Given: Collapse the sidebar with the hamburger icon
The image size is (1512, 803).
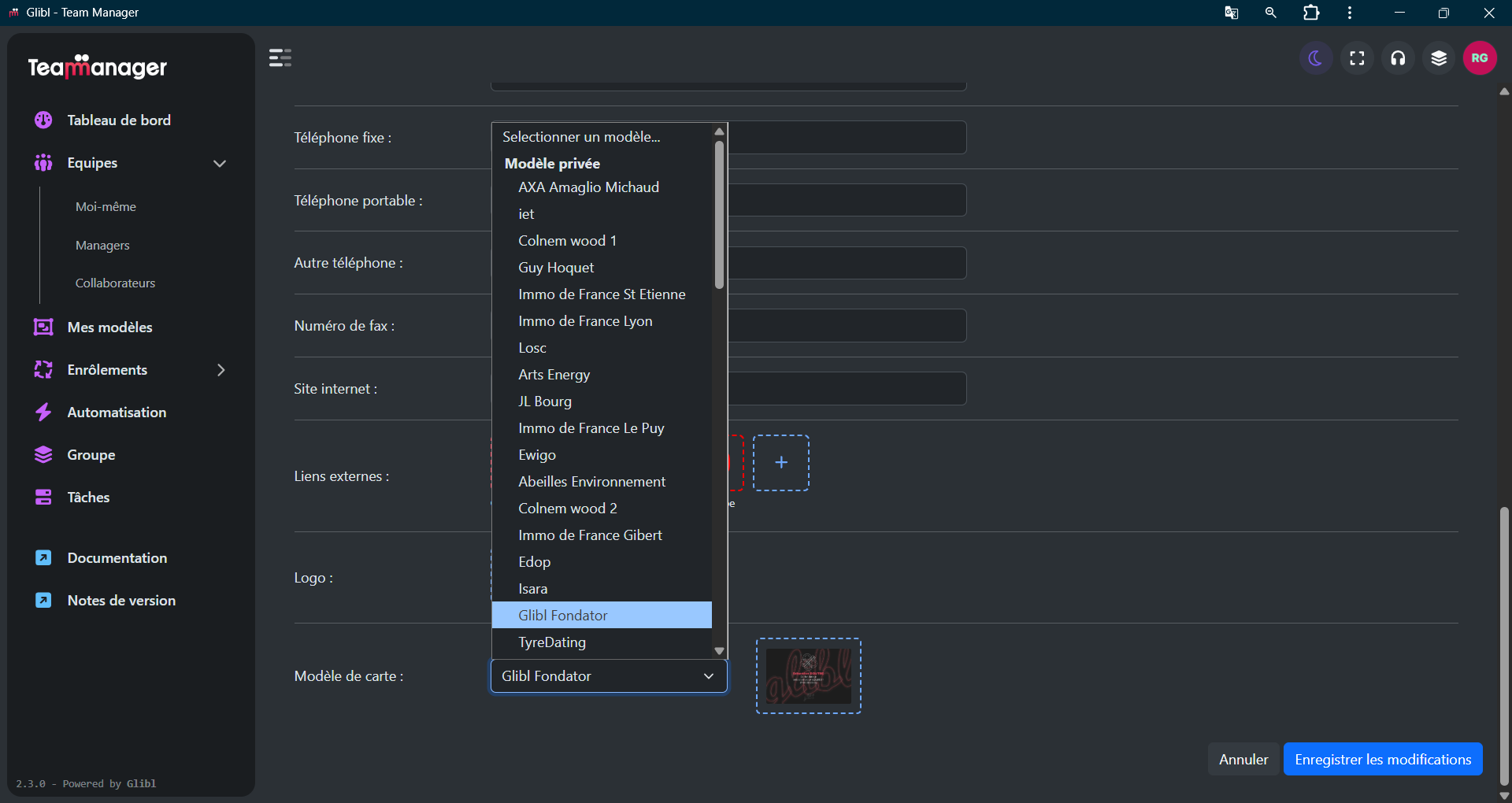Looking at the screenshot, I should [x=280, y=58].
